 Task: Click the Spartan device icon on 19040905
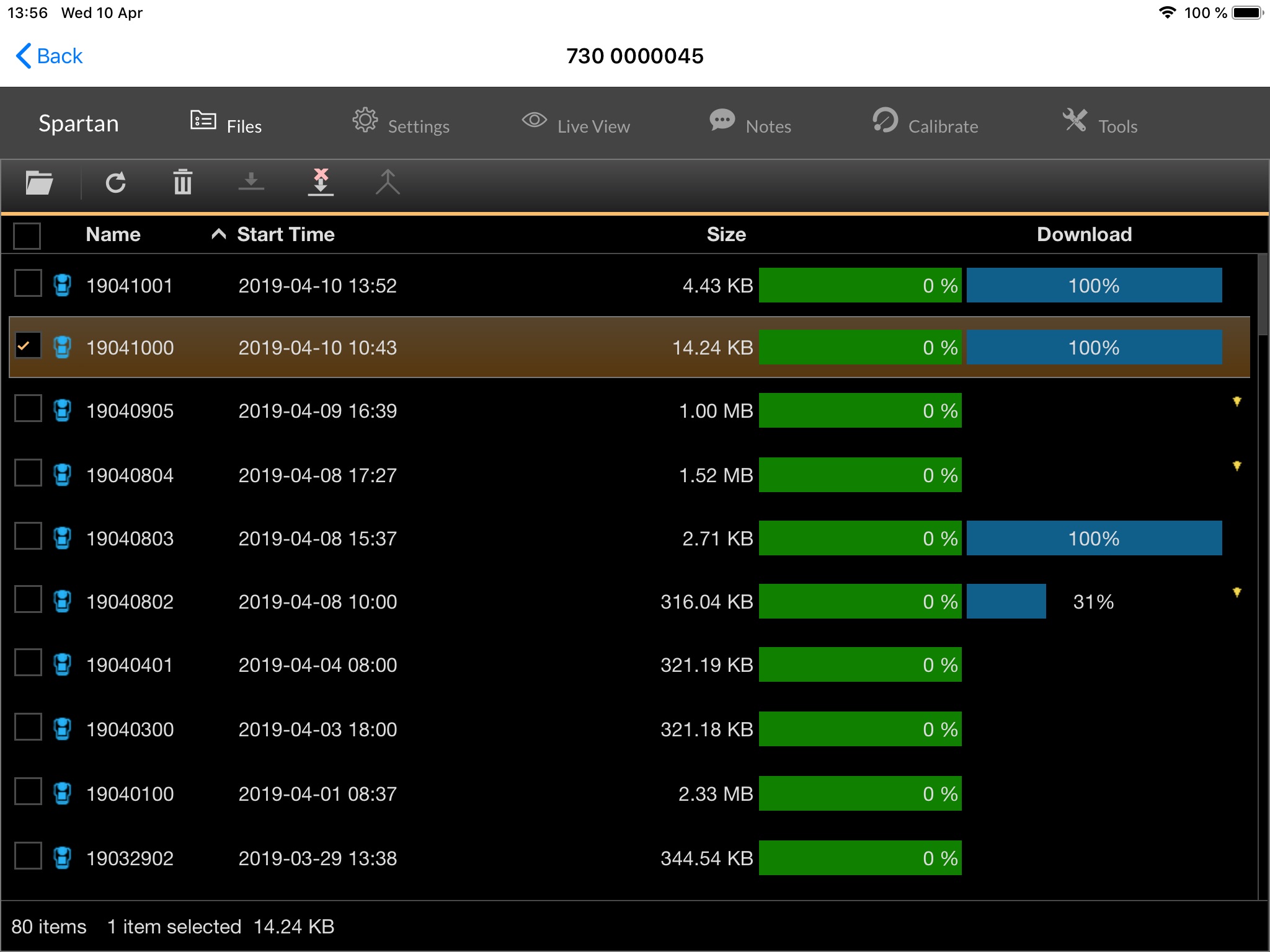(62, 410)
